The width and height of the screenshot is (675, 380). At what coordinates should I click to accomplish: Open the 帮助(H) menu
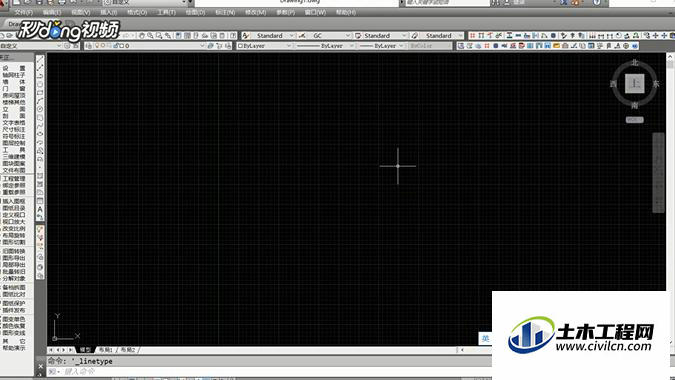click(x=346, y=12)
